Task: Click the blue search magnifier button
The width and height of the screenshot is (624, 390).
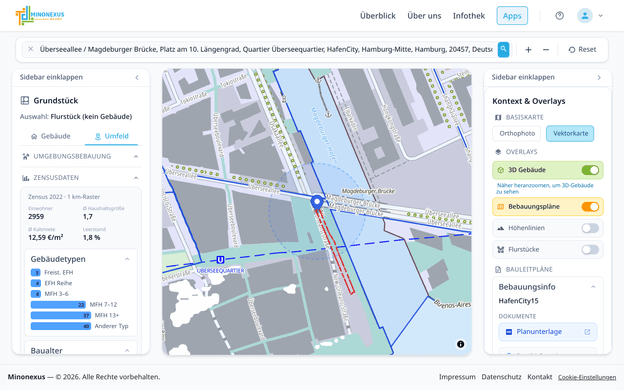Action: (x=503, y=49)
